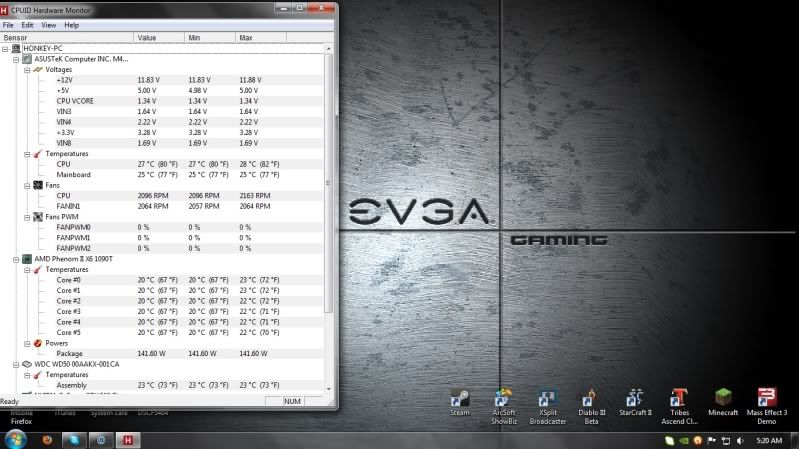This screenshot has height=449, width=799.
Task: Click the Action Center flag tray icon
Action: pos(712,440)
